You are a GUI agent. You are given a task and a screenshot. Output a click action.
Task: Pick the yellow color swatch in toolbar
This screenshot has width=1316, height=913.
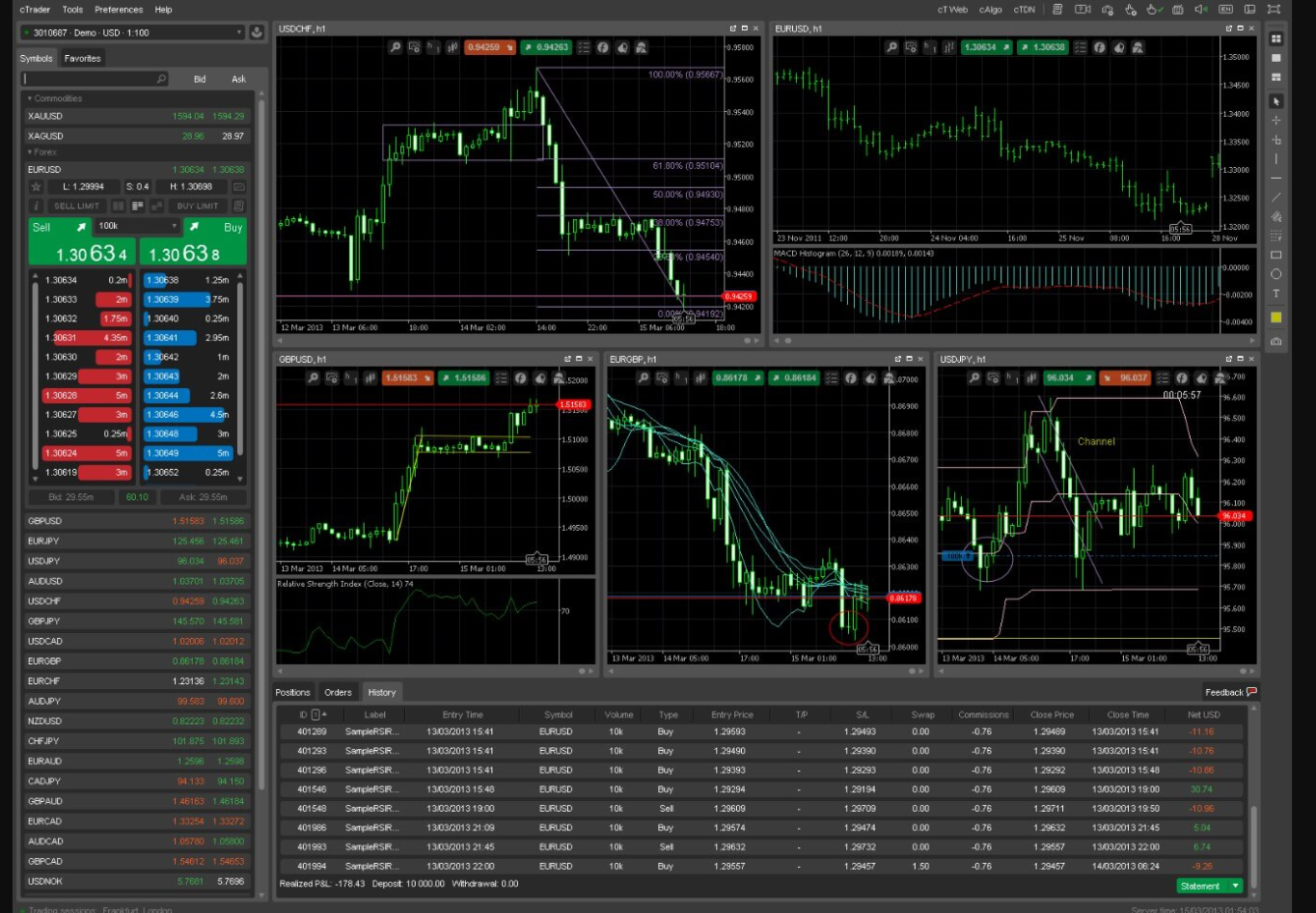tap(1275, 318)
